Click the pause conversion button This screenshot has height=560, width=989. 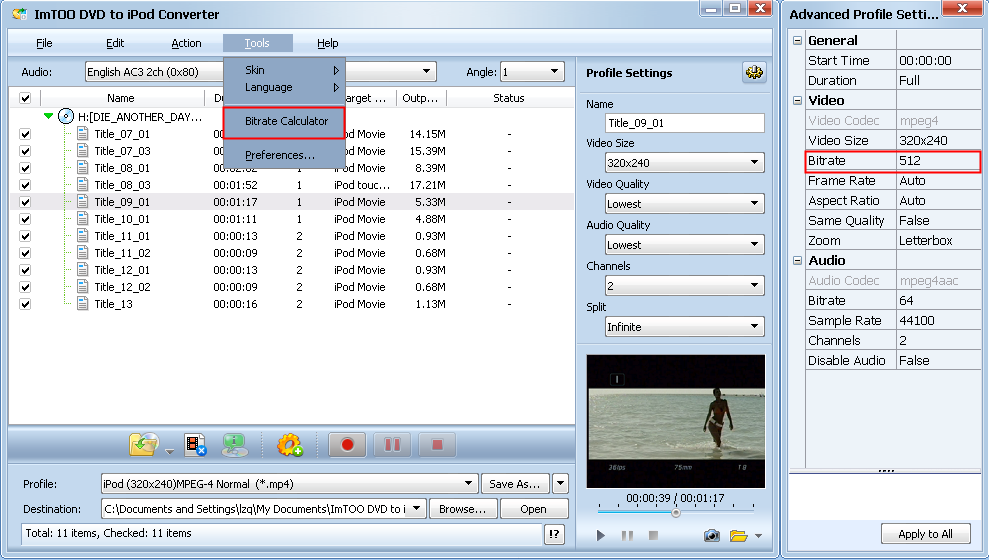pyautogui.click(x=392, y=445)
